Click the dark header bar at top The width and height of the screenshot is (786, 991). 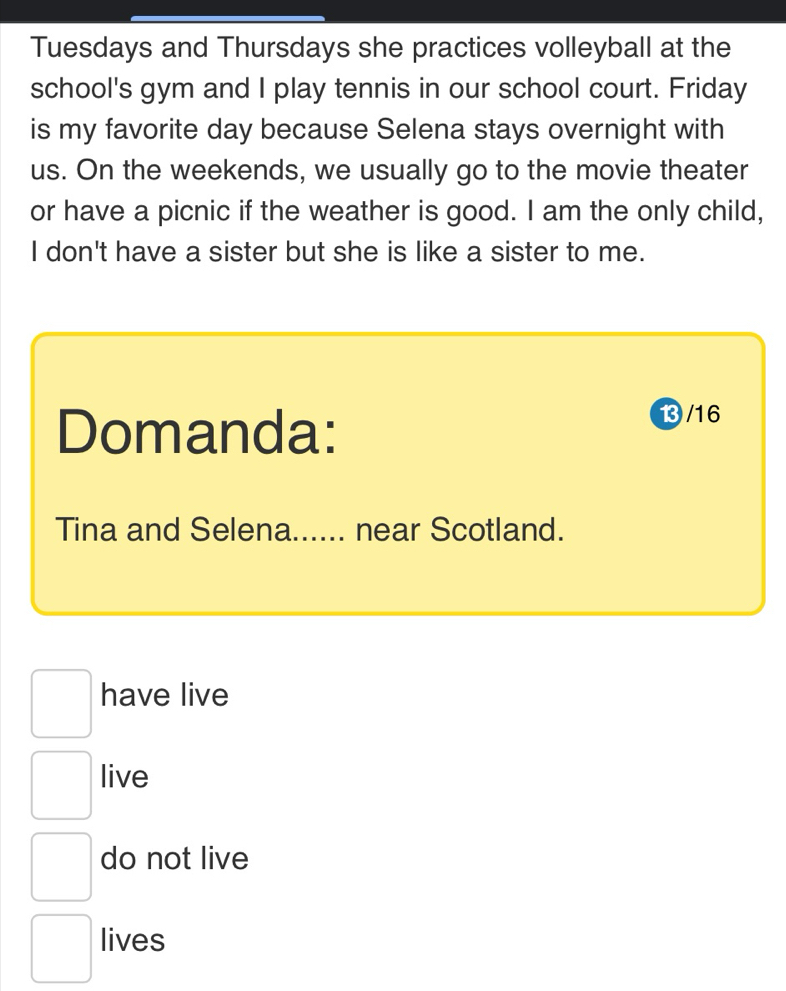393,11
